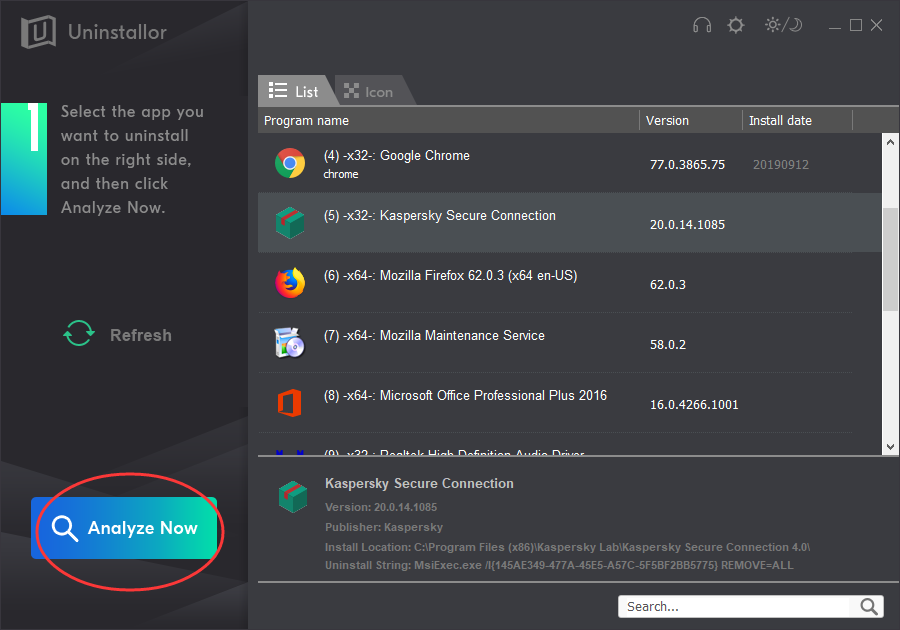
Task: Click the install date 20190912 cell
Action: point(781,165)
